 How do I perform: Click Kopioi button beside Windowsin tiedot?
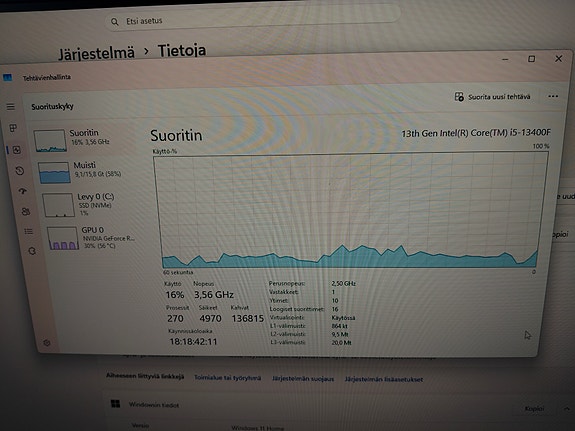(x=534, y=408)
